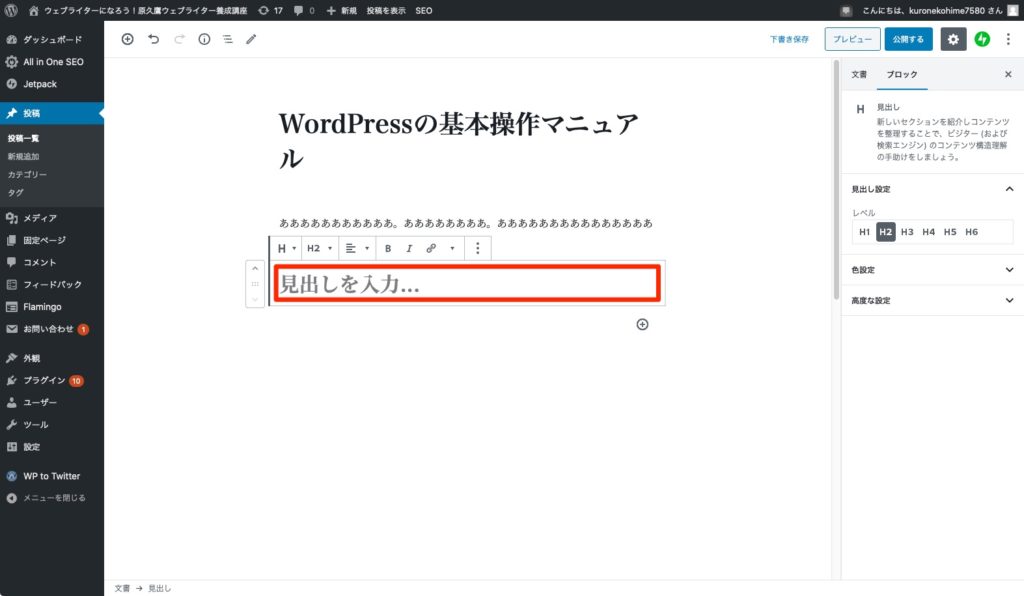1024x596 pixels.
Task: Toggle bold in block toolbar
Action: pos(388,248)
